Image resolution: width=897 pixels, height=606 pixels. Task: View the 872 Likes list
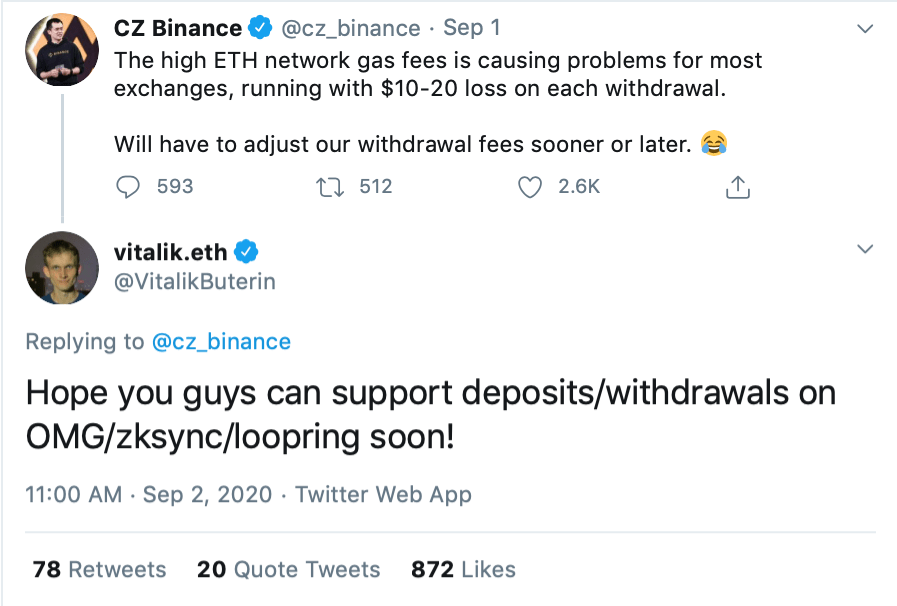pos(463,570)
